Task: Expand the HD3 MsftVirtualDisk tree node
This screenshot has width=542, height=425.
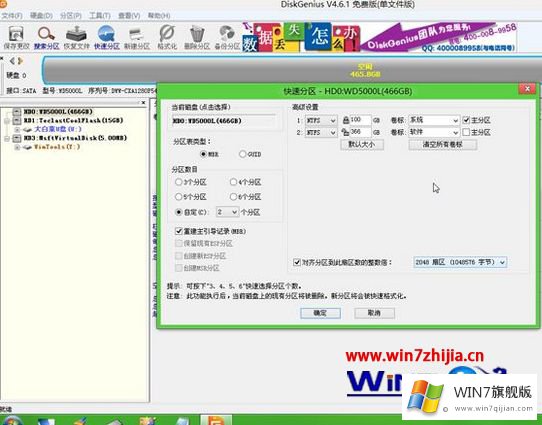Action: (7, 138)
